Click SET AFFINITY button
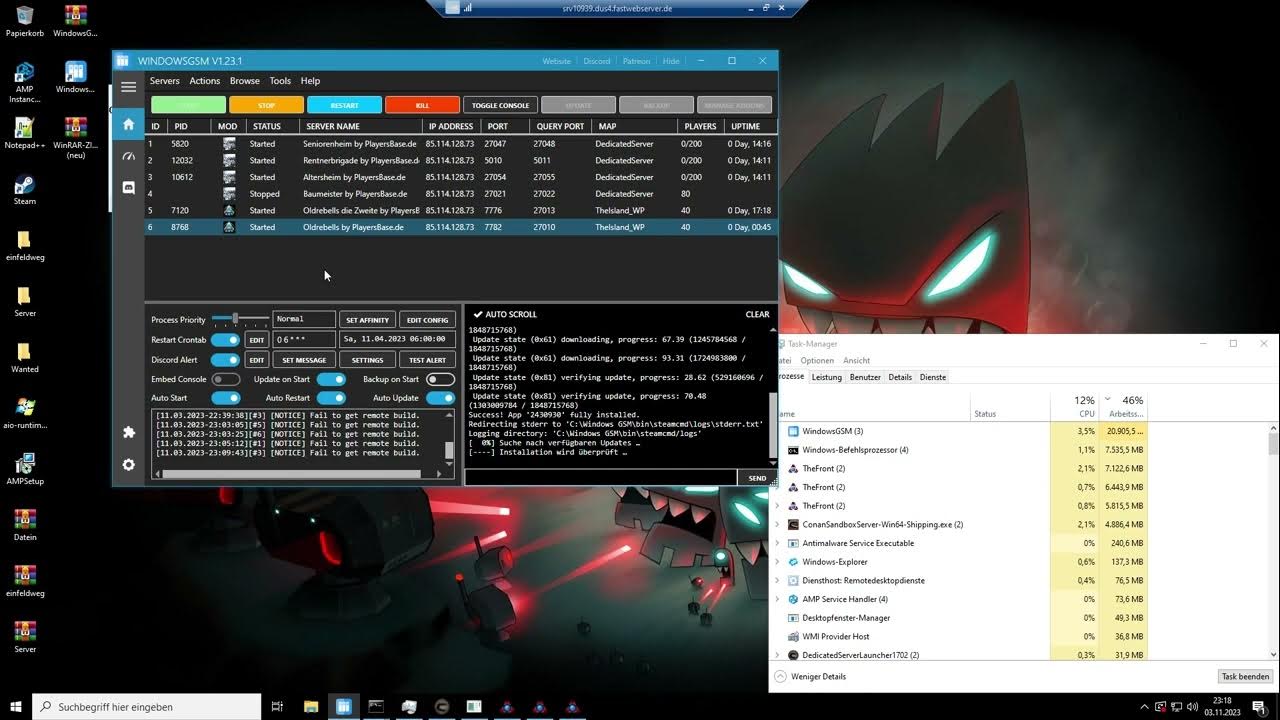The height and width of the screenshot is (720, 1280). [x=367, y=320]
